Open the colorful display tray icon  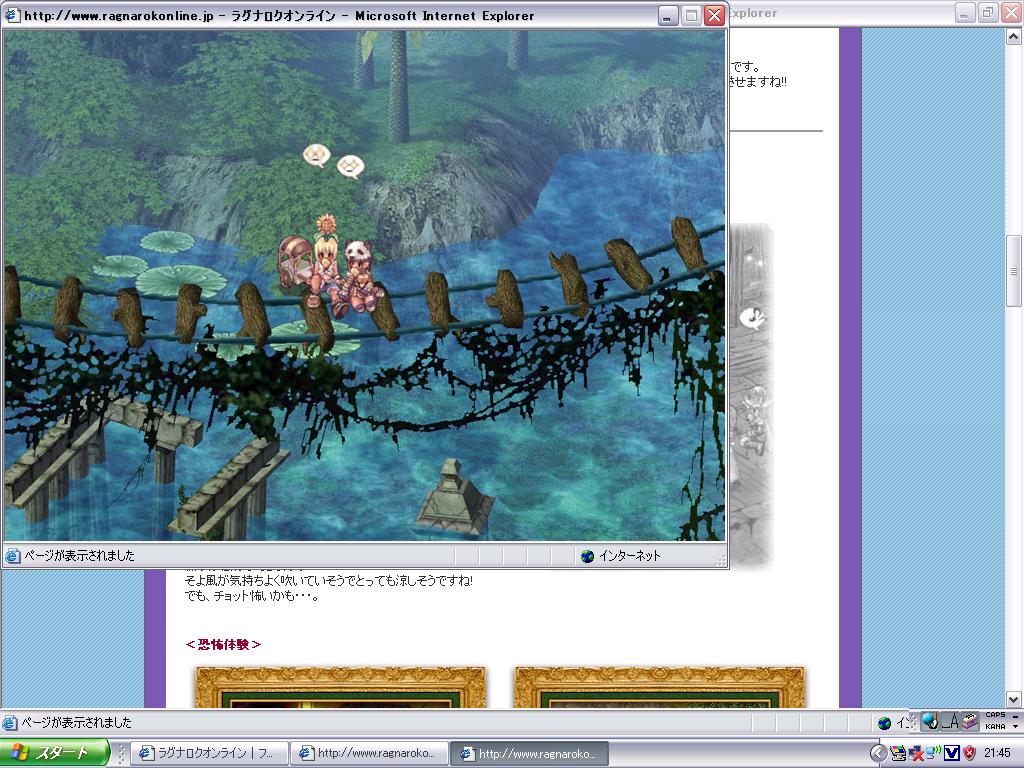click(x=898, y=754)
